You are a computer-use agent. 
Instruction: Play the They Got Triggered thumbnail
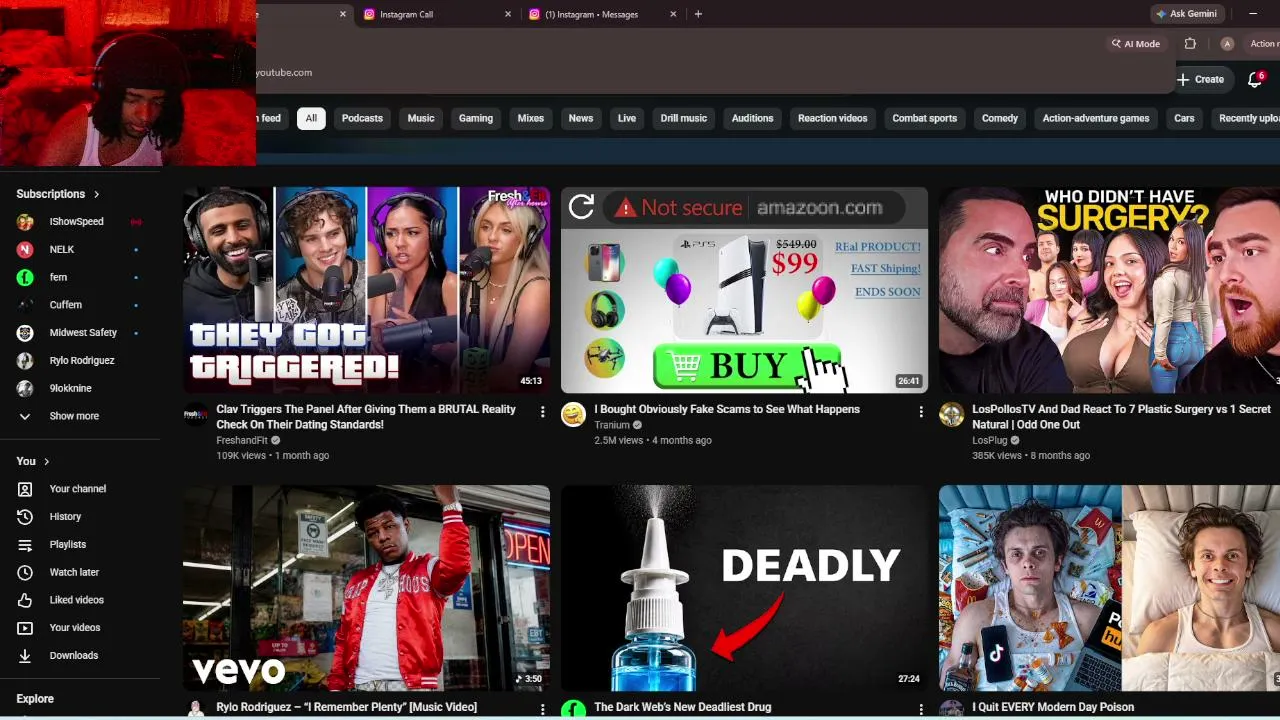click(366, 290)
